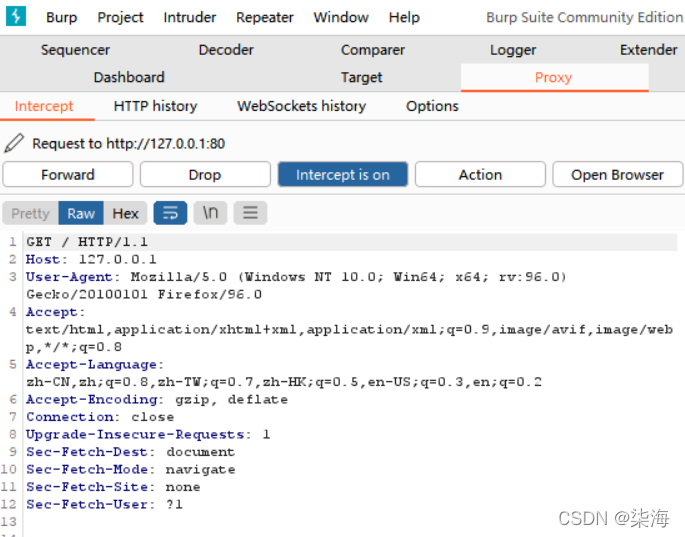The image size is (685, 537).
Task: Switch to Pretty view
Action: (x=30, y=213)
